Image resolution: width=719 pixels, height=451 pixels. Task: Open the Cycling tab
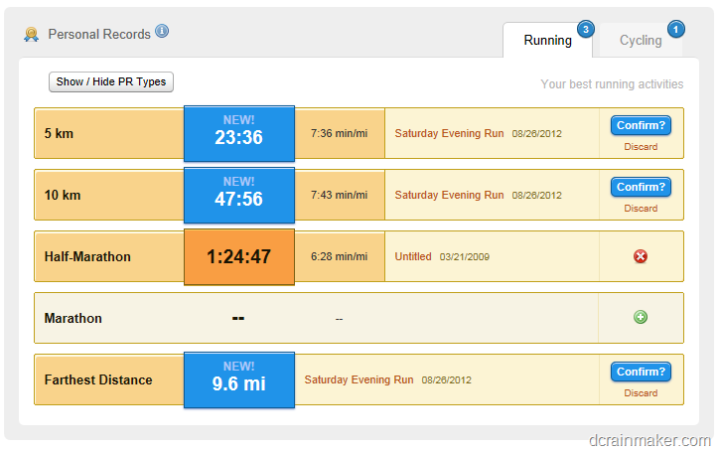pos(640,41)
